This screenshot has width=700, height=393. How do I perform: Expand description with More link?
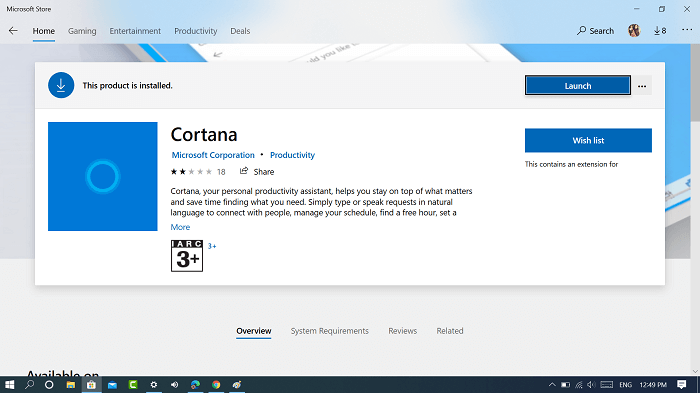click(x=180, y=227)
